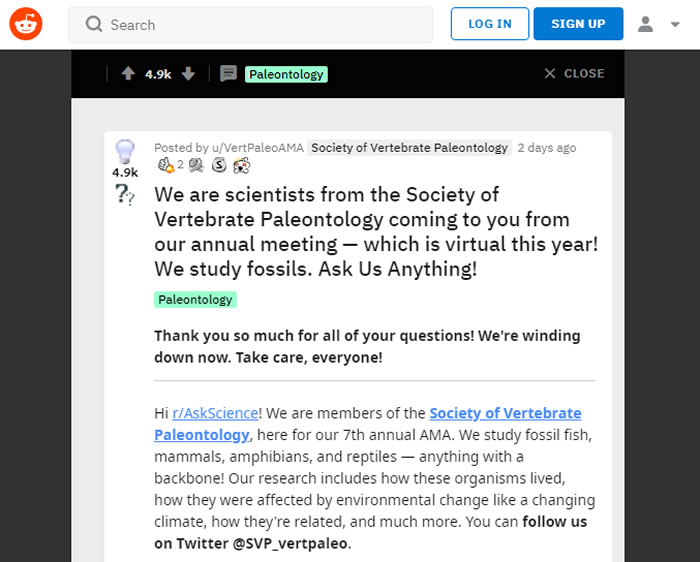700x562 pixels.
Task: Close the post overlay
Action: 574,74
